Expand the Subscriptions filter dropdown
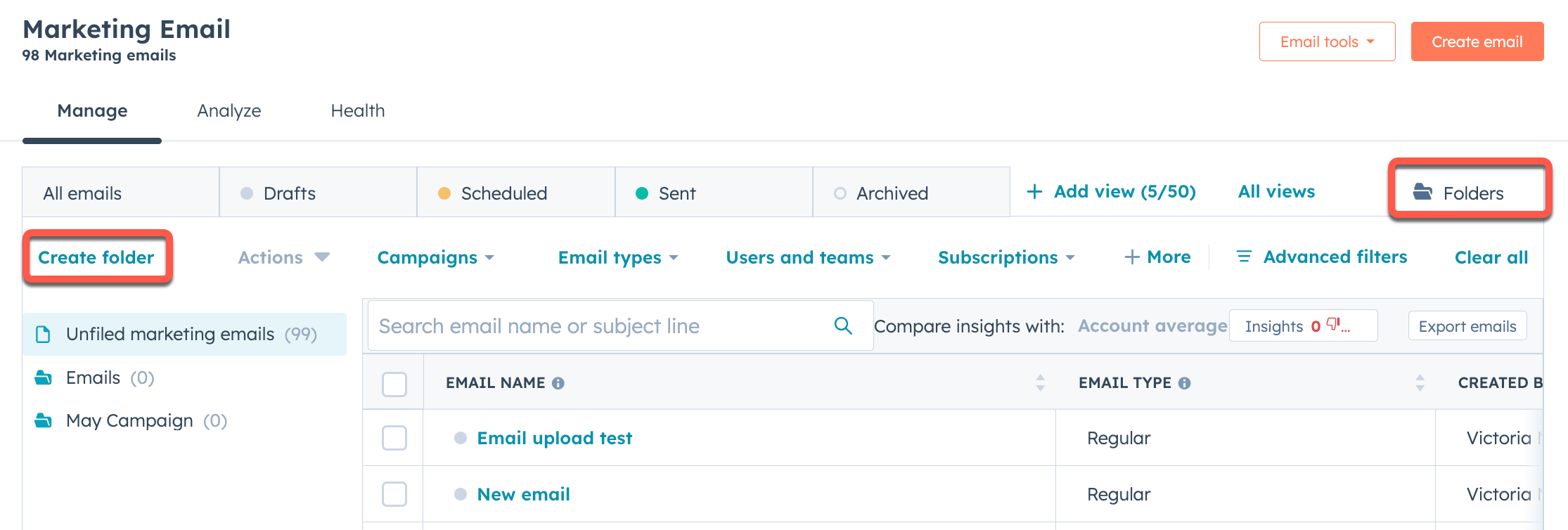 click(1006, 257)
